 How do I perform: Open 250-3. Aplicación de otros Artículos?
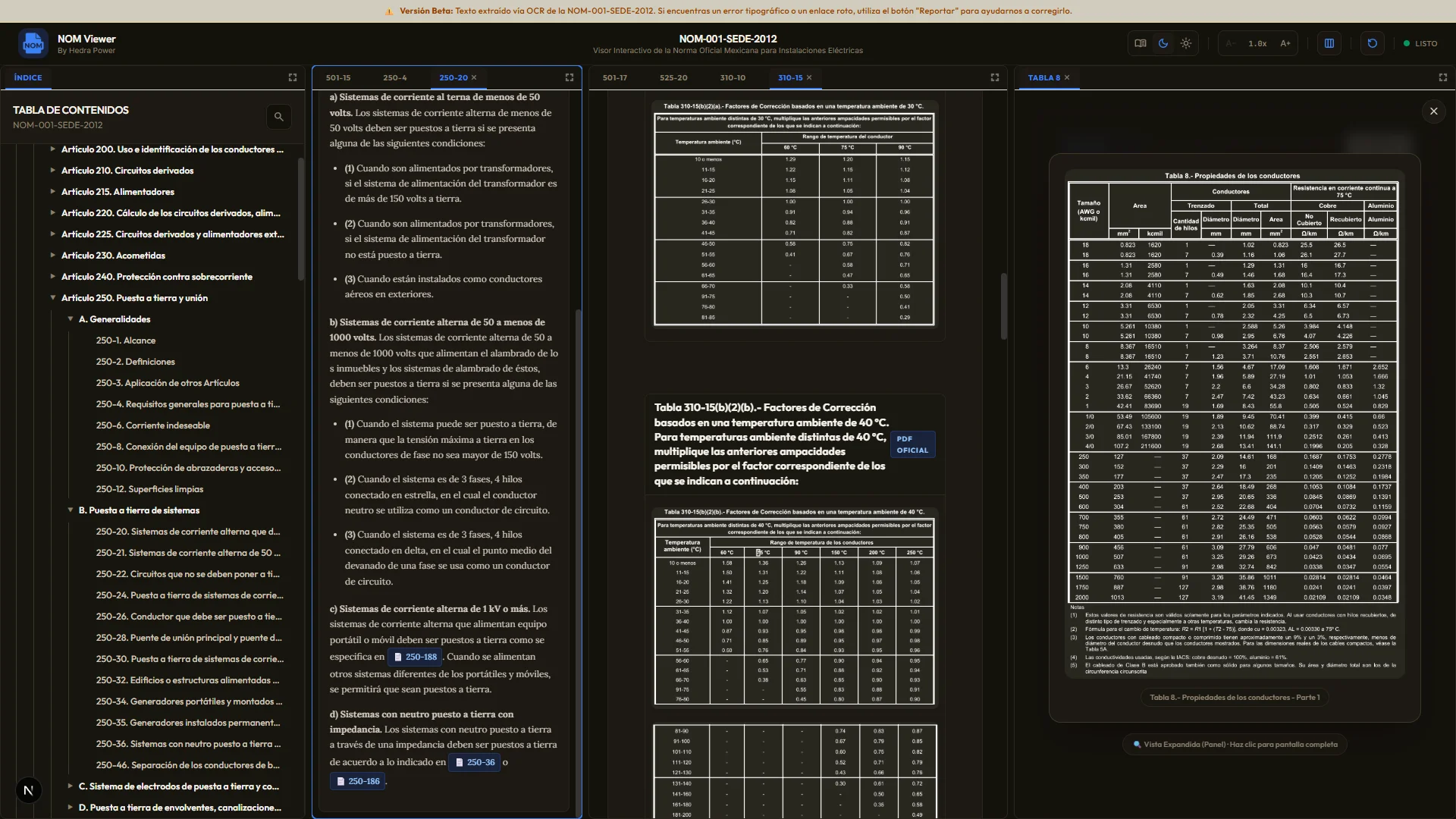coord(168,383)
